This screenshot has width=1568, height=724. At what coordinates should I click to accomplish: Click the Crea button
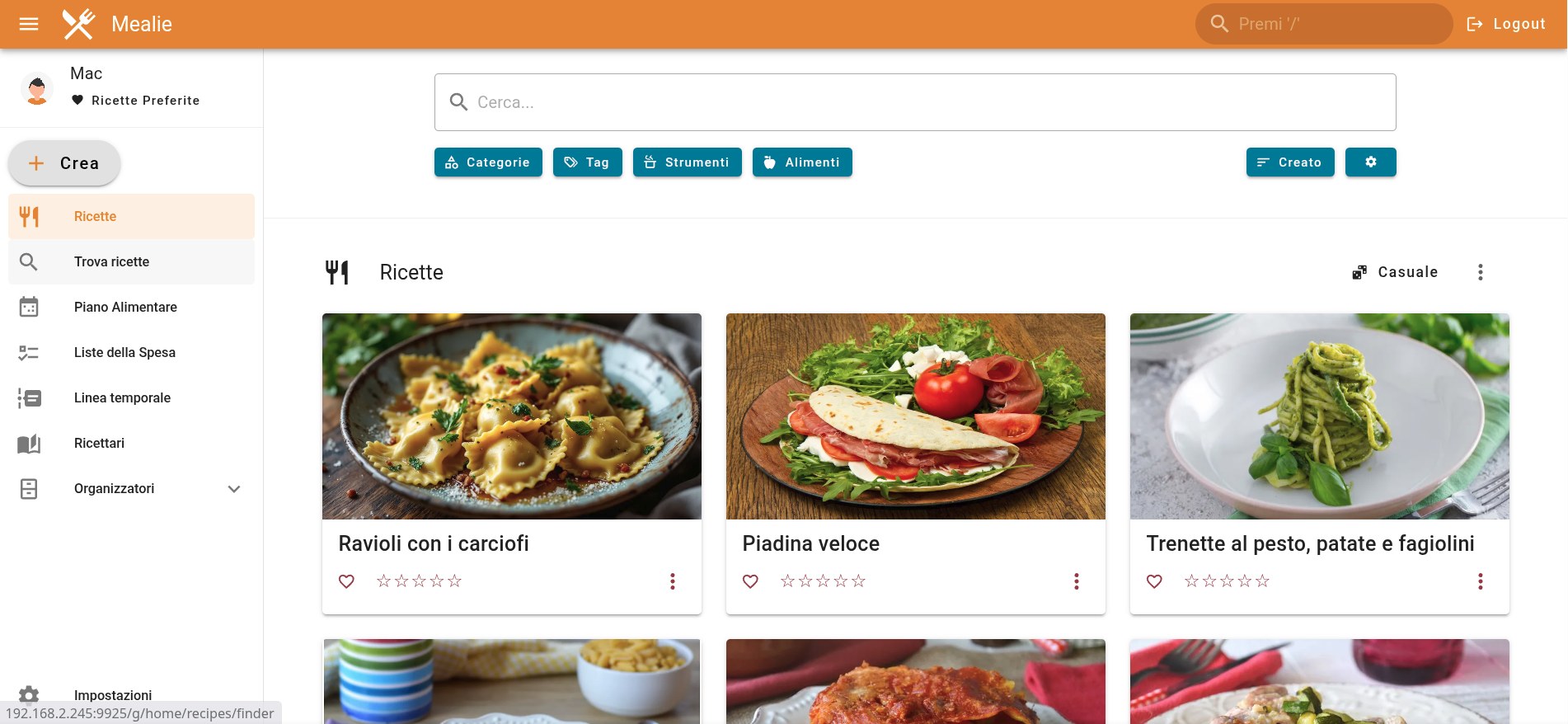pos(63,162)
